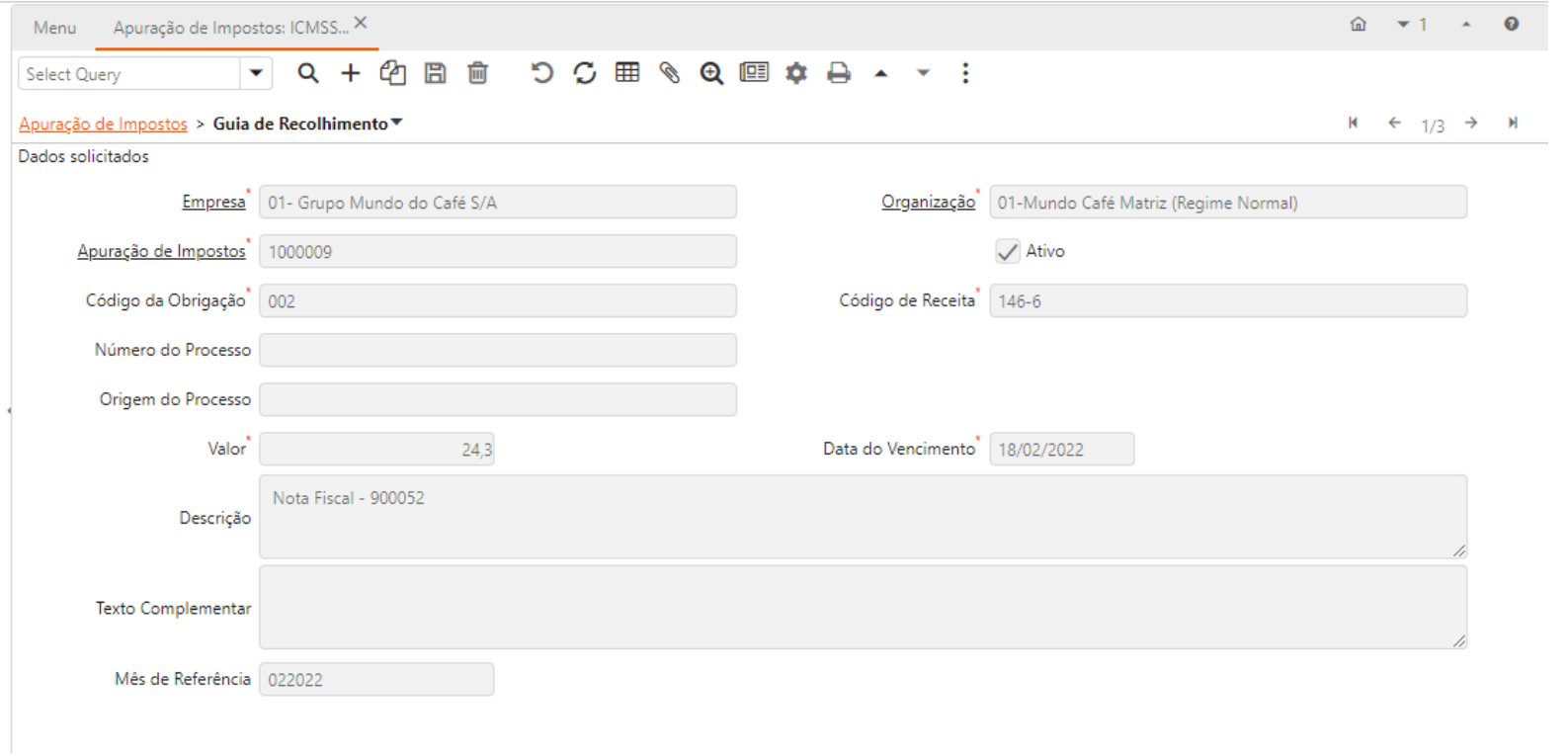Viewport: 1568px width, 756px height.
Task: Add a new record with plus icon
Action: [x=351, y=73]
